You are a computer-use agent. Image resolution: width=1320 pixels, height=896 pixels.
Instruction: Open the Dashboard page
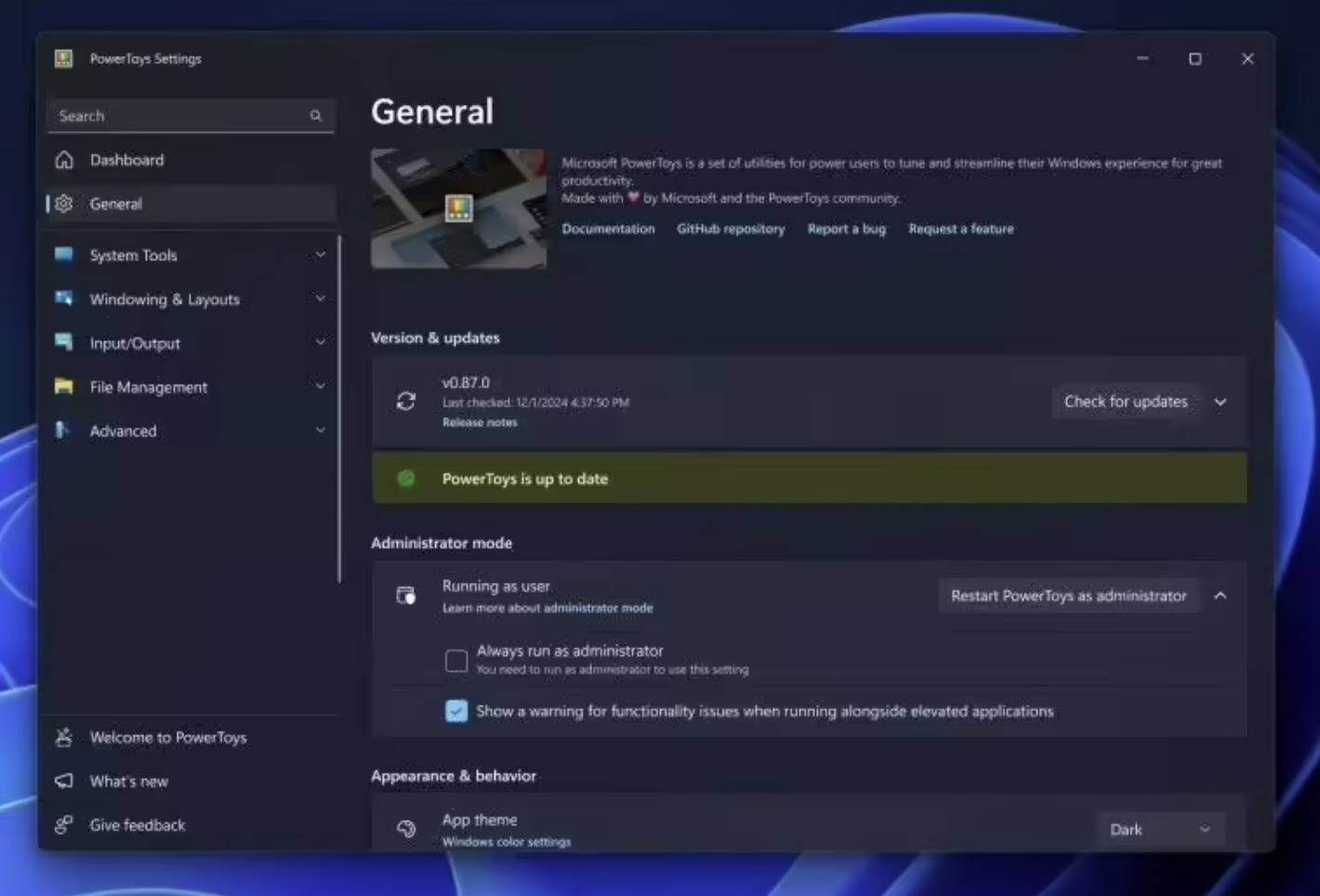coord(191,160)
